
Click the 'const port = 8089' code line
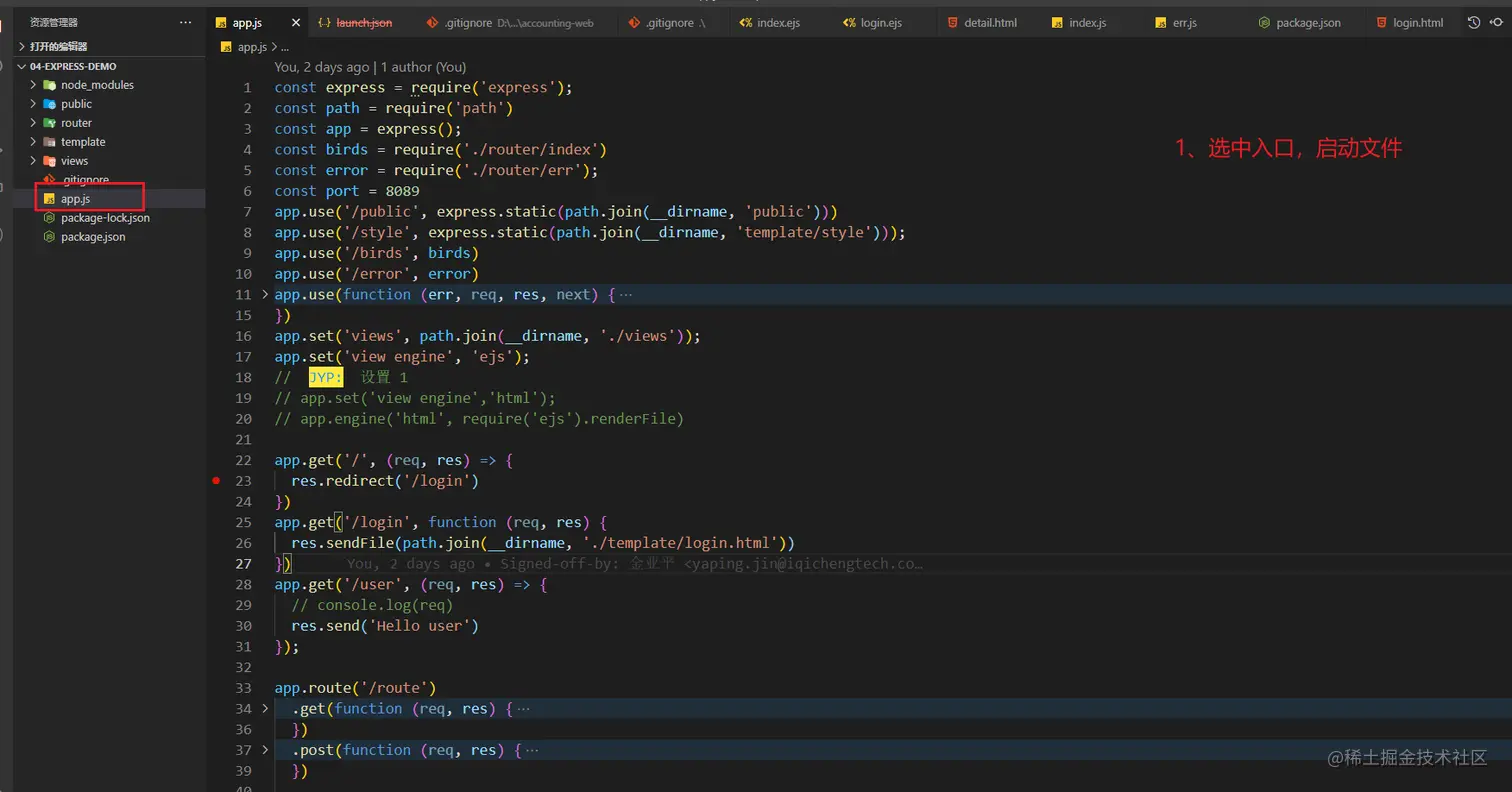tap(347, 191)
